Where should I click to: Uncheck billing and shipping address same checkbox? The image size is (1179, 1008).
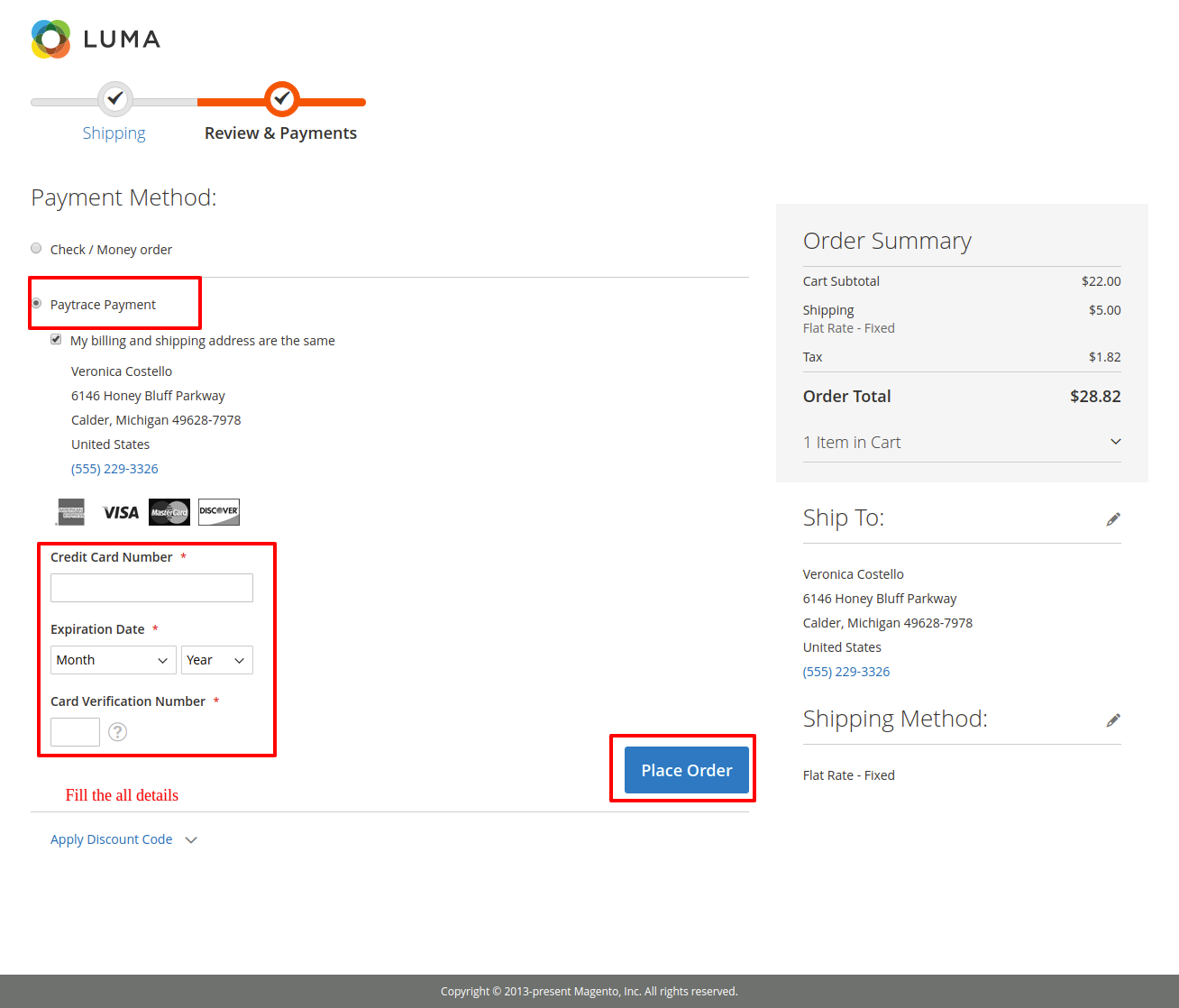coord(56,340)
